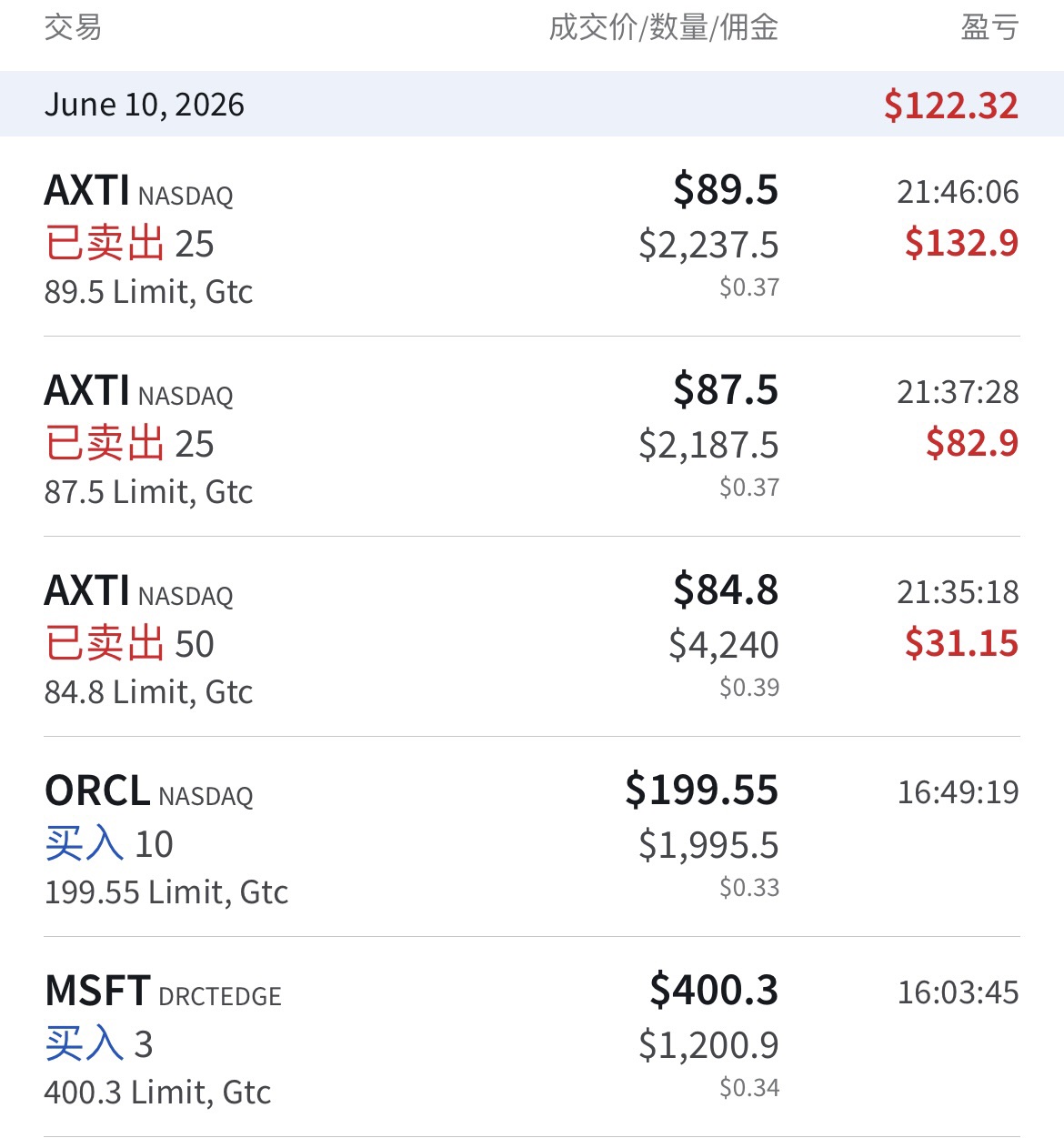Screen dimensions: 1064x1138
Task: Select the MSFT ticker symbol
Action: 97,991
